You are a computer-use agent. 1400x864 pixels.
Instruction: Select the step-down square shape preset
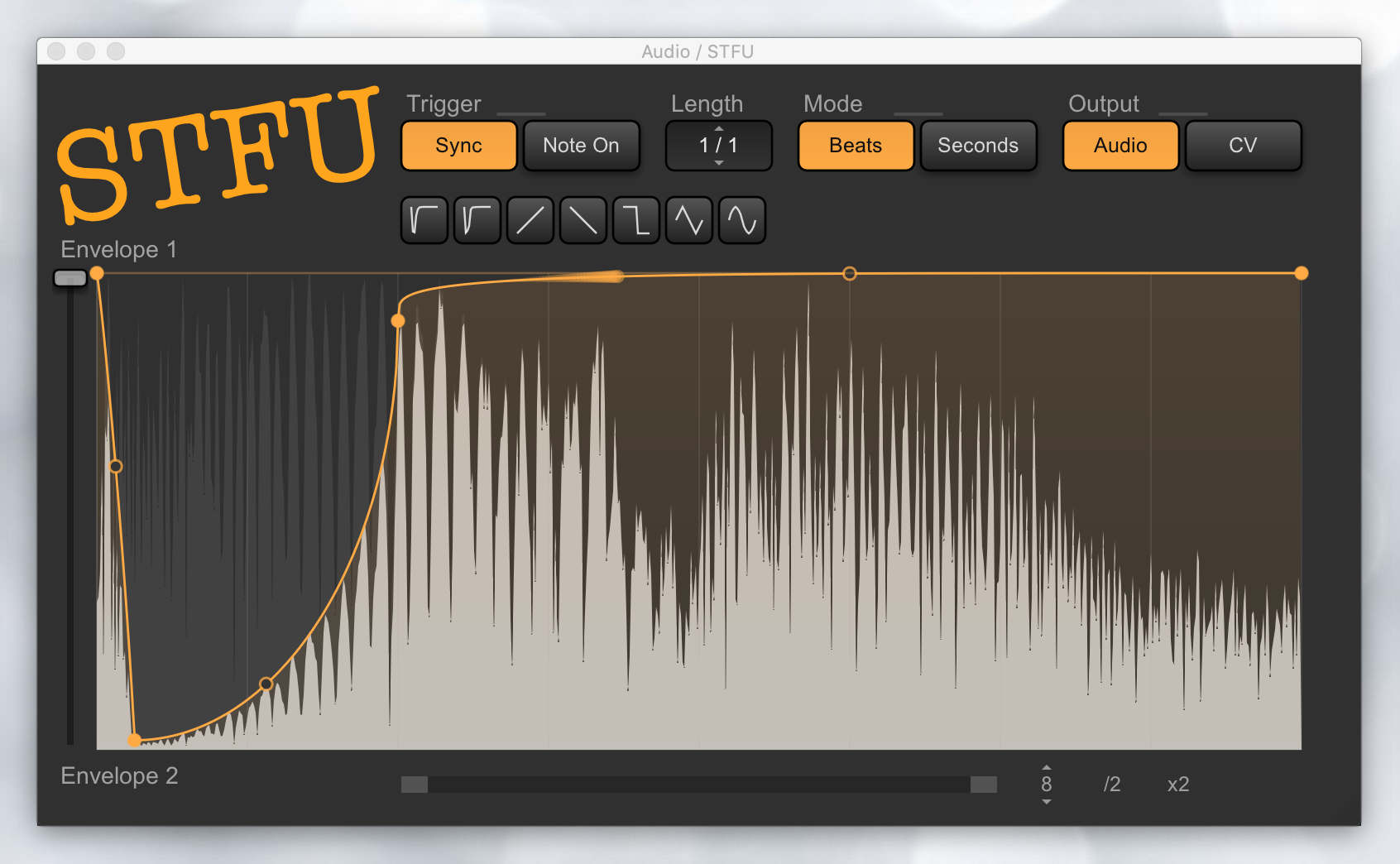[636, 220]
